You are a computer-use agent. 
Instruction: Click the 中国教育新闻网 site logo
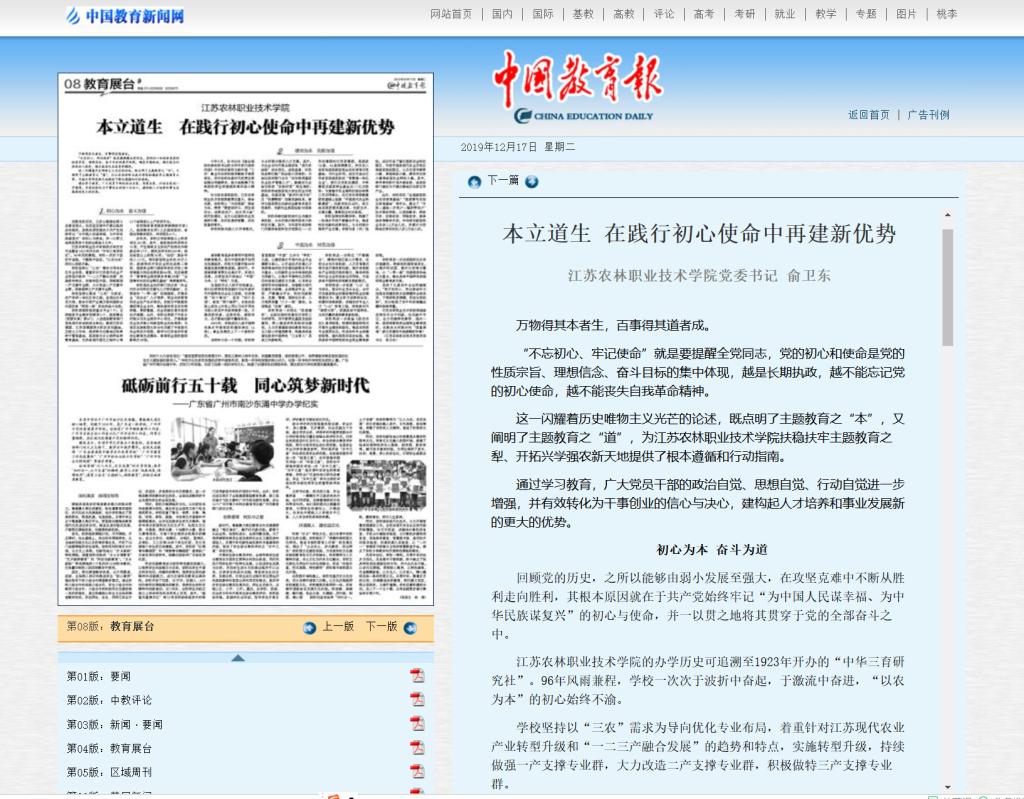click(125, 15)
